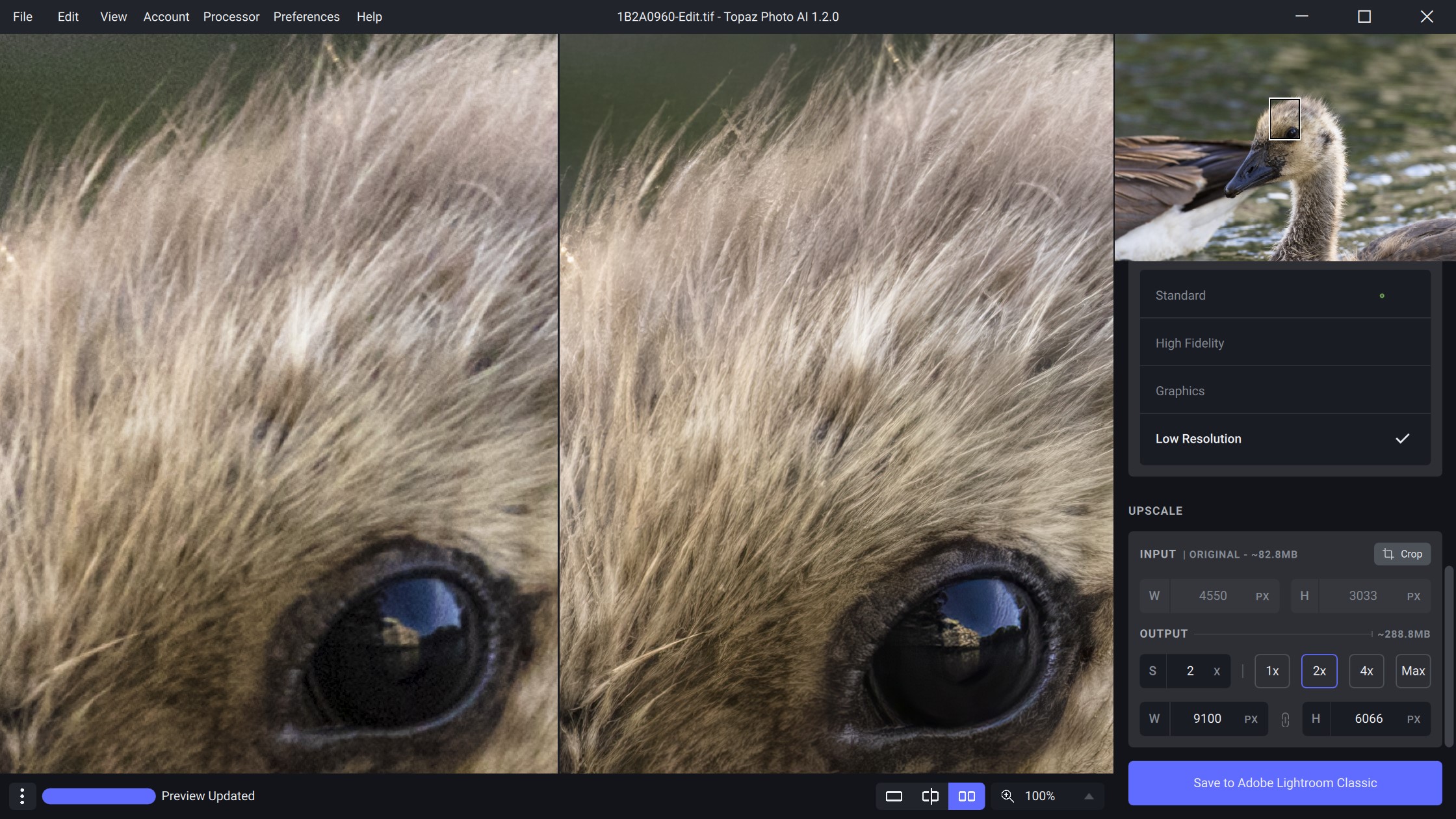Enable the 1x upscale option
Image resolution: width=1456 pixels, height=819 pixels.
[1271, 670]
